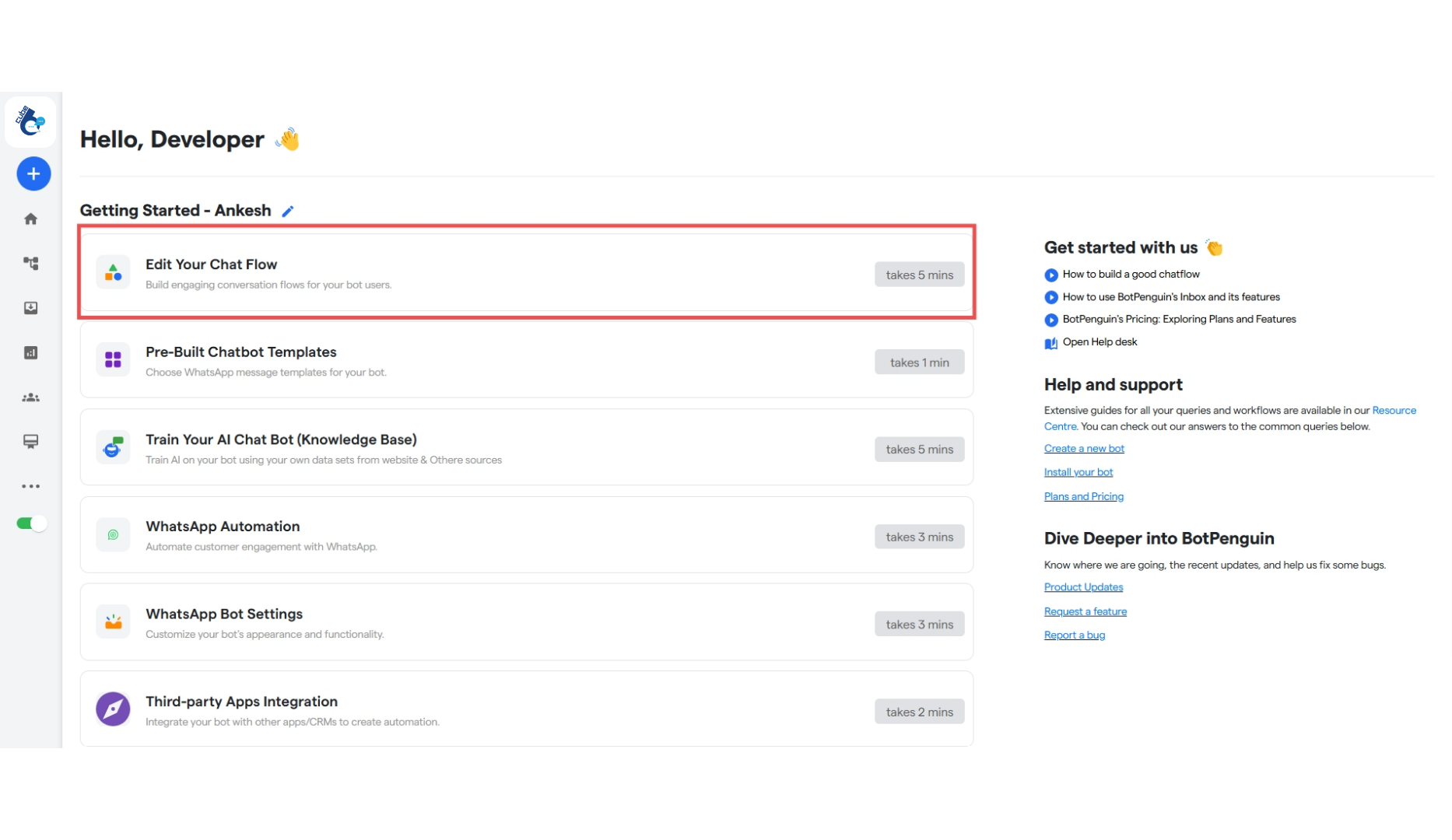
Task: Open the 'Open Help desk' link
Action: coord(1100,341)
